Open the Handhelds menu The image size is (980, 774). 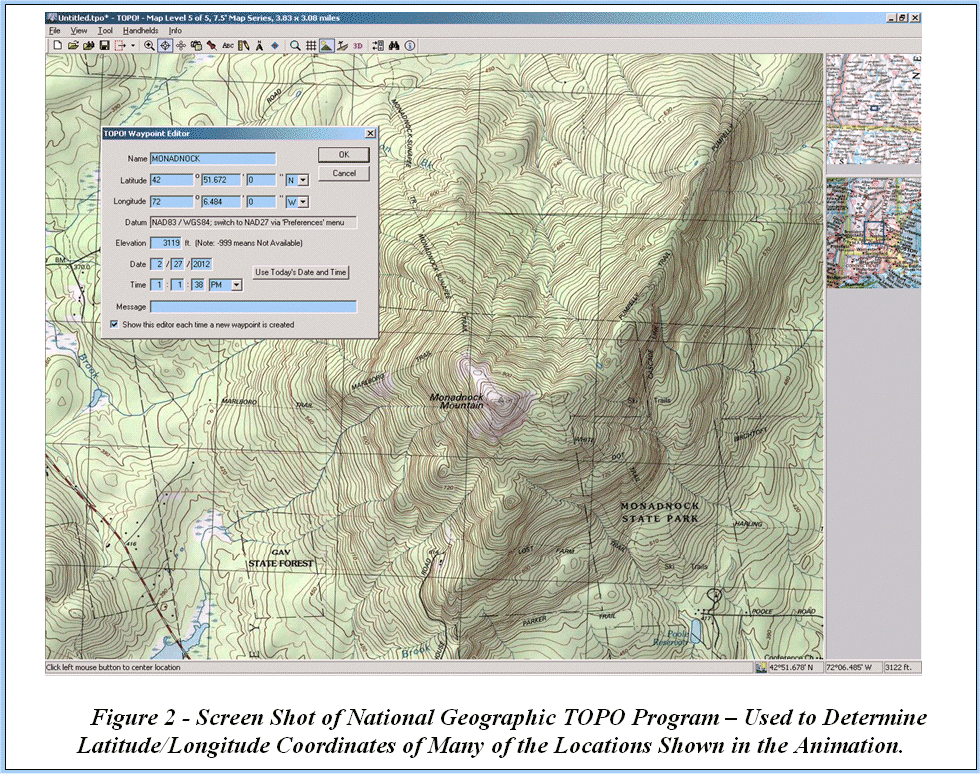tap(141, 30)
